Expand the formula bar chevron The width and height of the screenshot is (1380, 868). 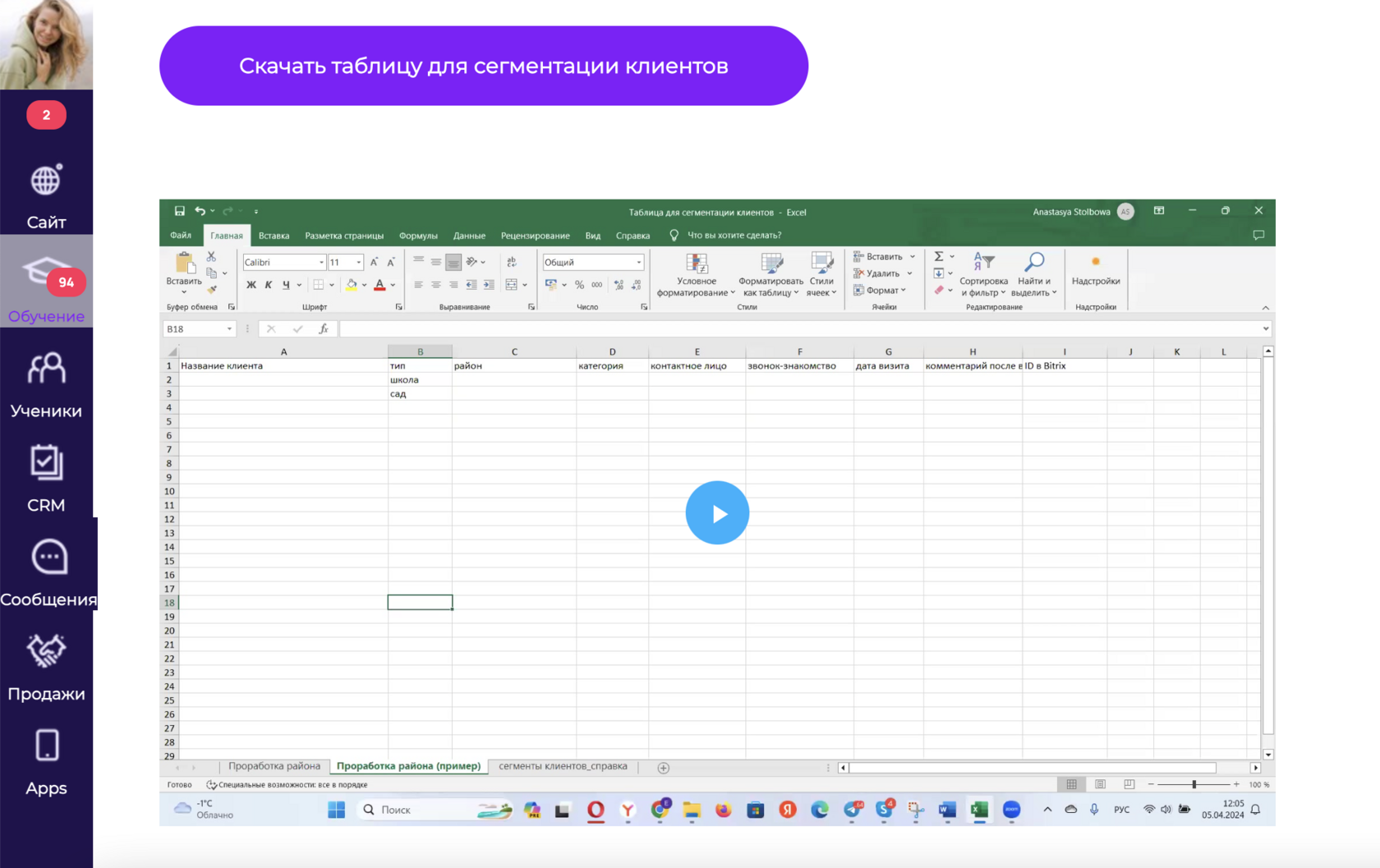click(x=1266, y=328)
